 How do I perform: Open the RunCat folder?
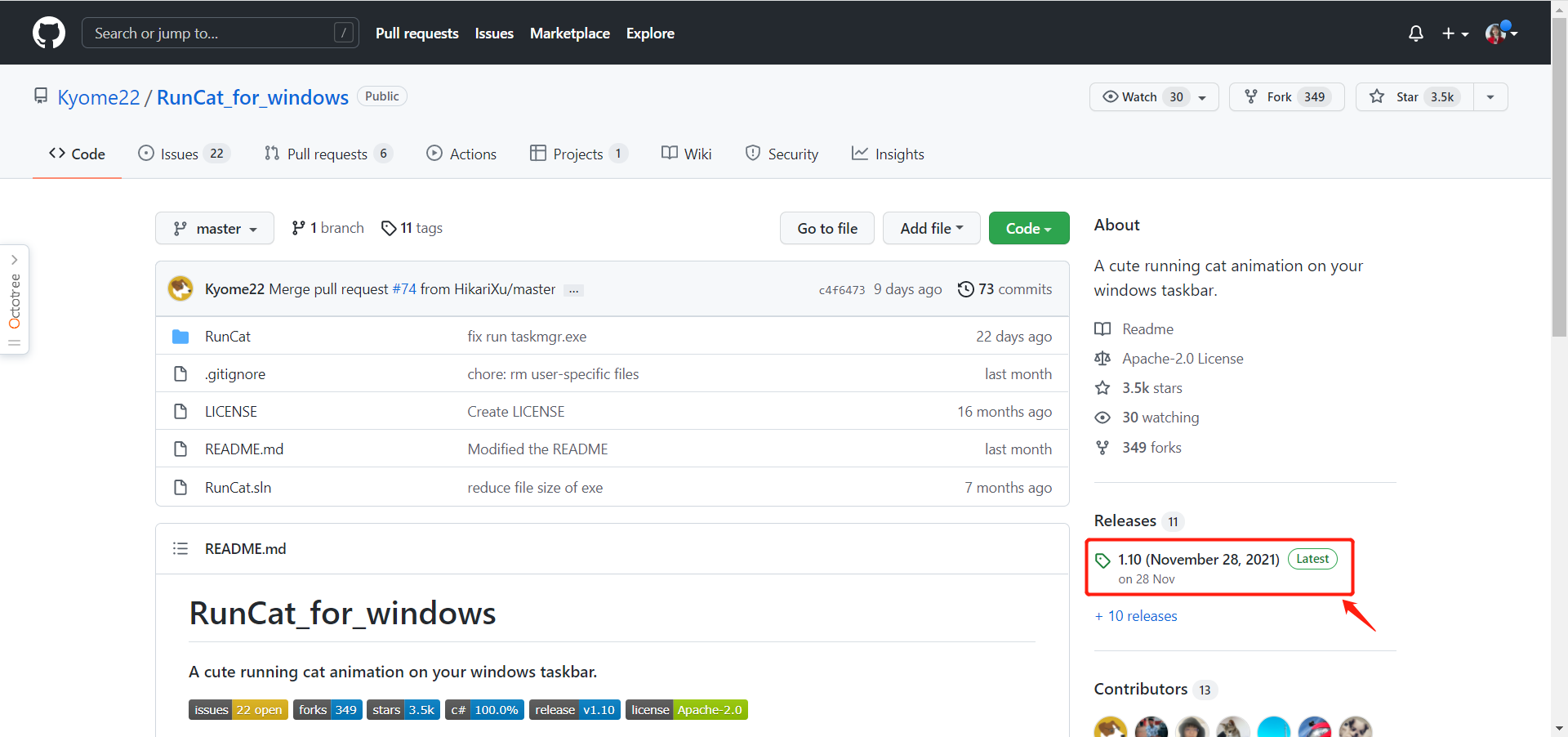point(228,336)
